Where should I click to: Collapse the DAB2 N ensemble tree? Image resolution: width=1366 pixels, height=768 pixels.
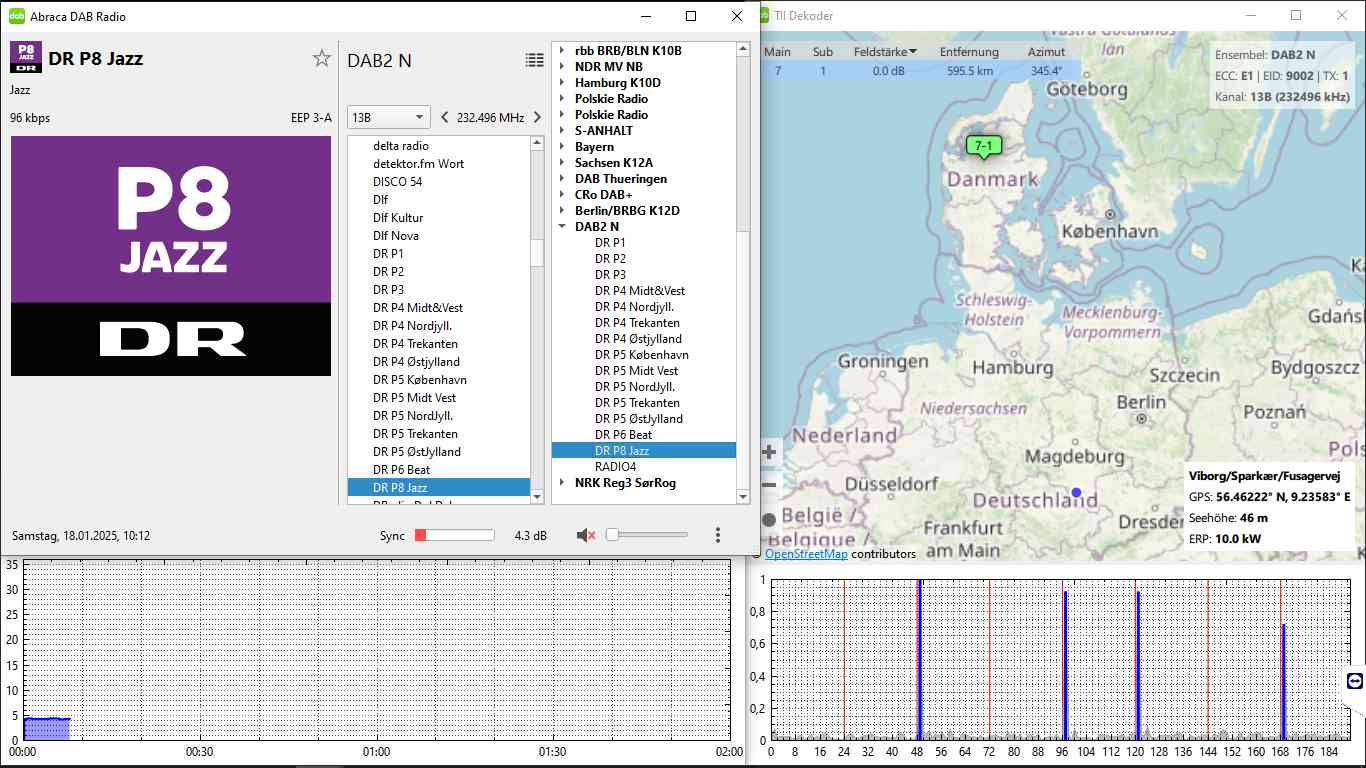click(563, 227)
